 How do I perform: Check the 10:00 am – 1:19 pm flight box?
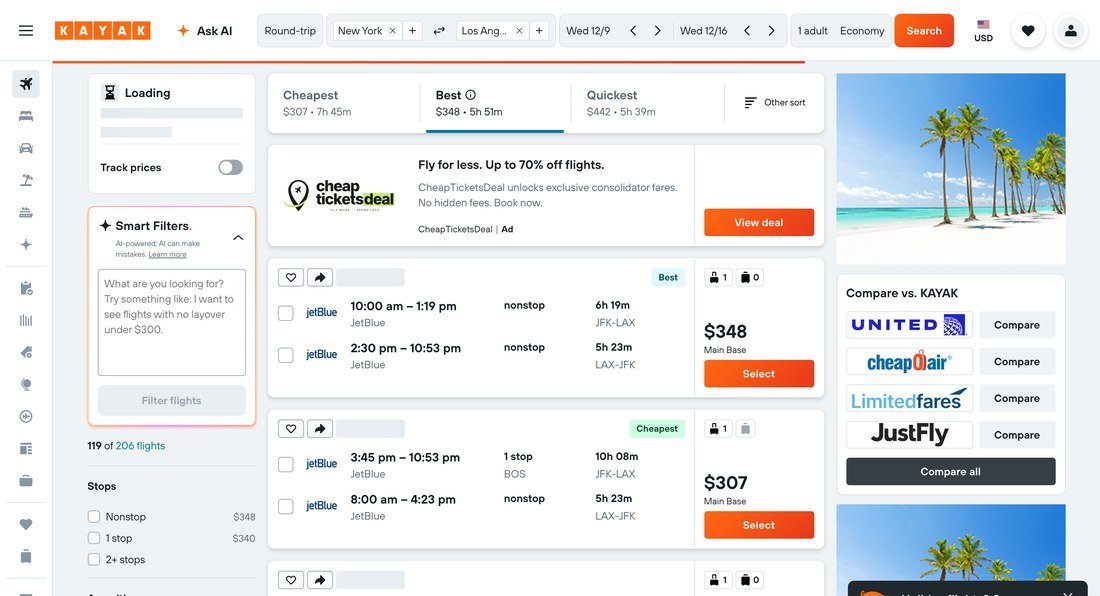point(286,313)
